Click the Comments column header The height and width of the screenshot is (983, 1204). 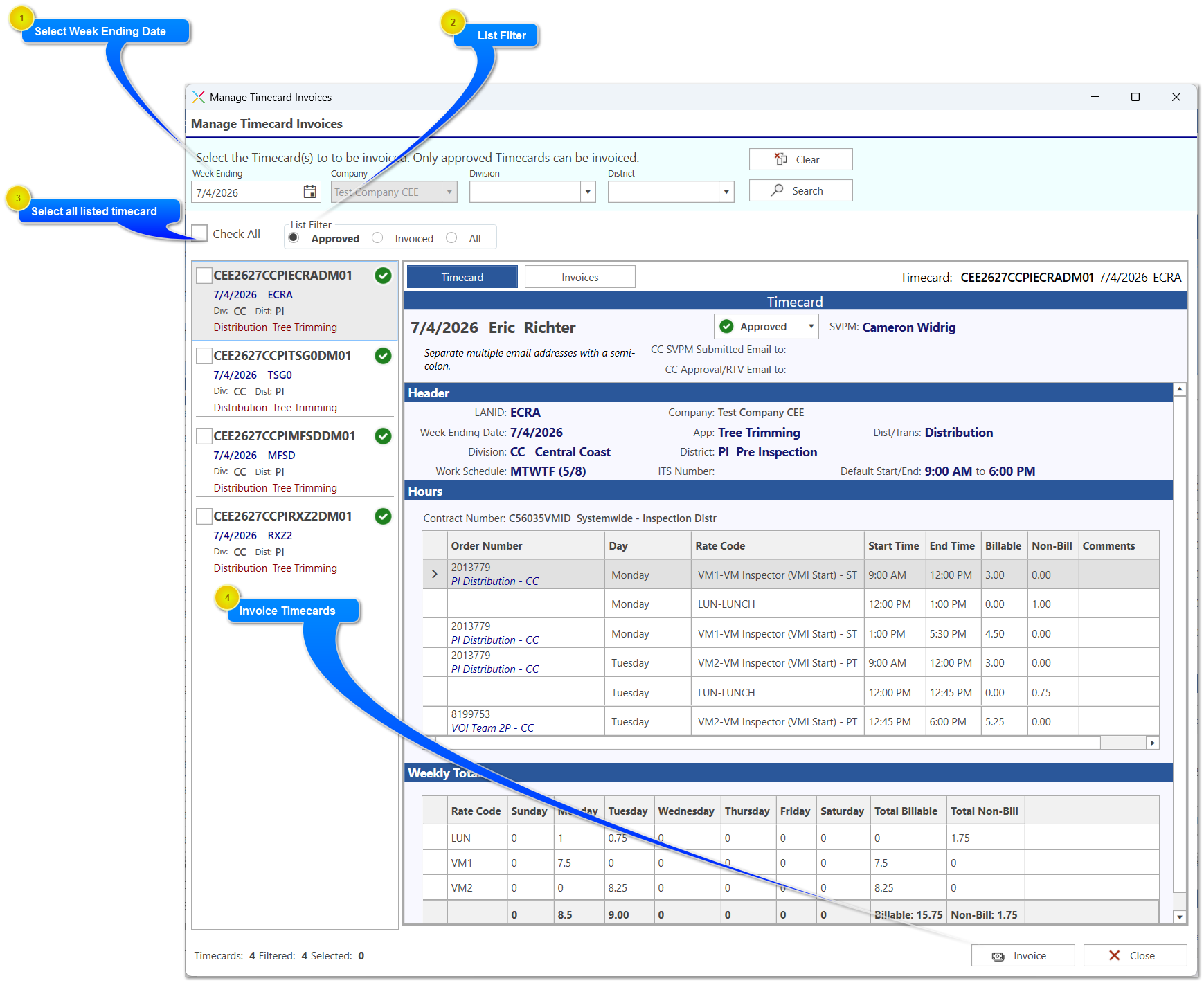(1119, 545)
